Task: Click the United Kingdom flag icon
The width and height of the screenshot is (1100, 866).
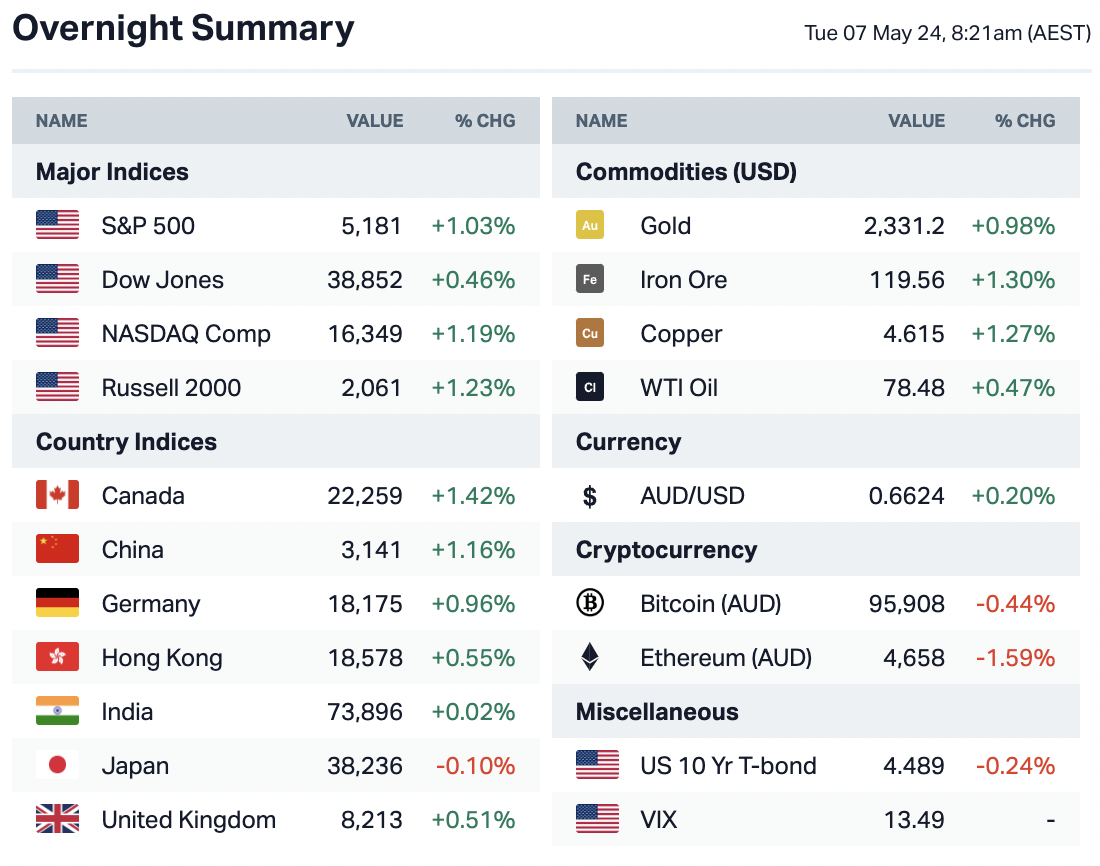Action: pyautogui.click(x=57, y=820)
